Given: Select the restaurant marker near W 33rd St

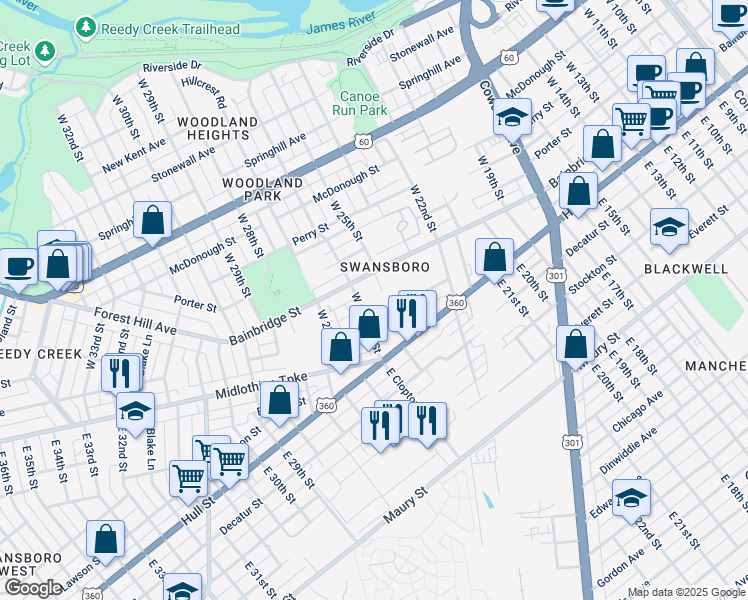Looking at the screenshot, I should point(121,373).
